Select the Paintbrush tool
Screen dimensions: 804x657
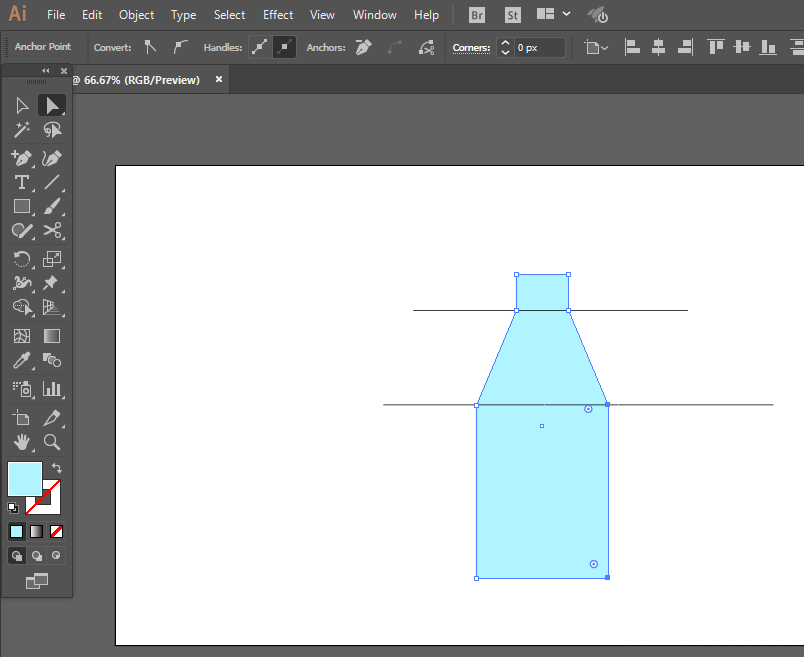click(52, 207)
